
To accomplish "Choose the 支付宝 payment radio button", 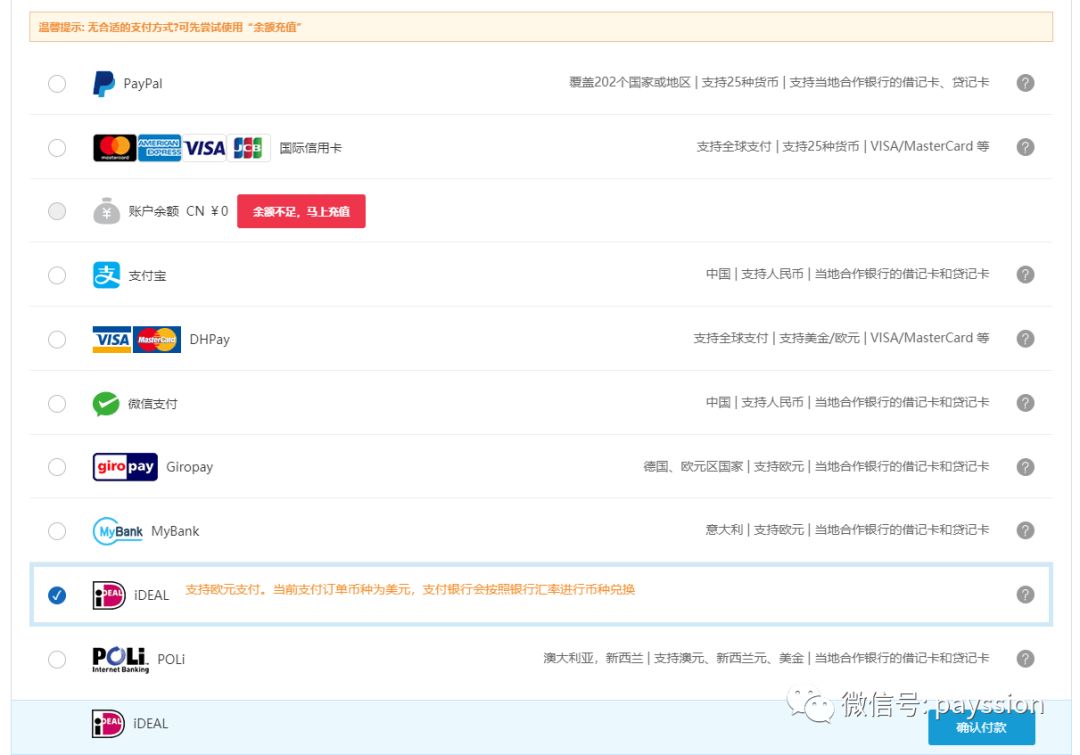I will 57,276.
